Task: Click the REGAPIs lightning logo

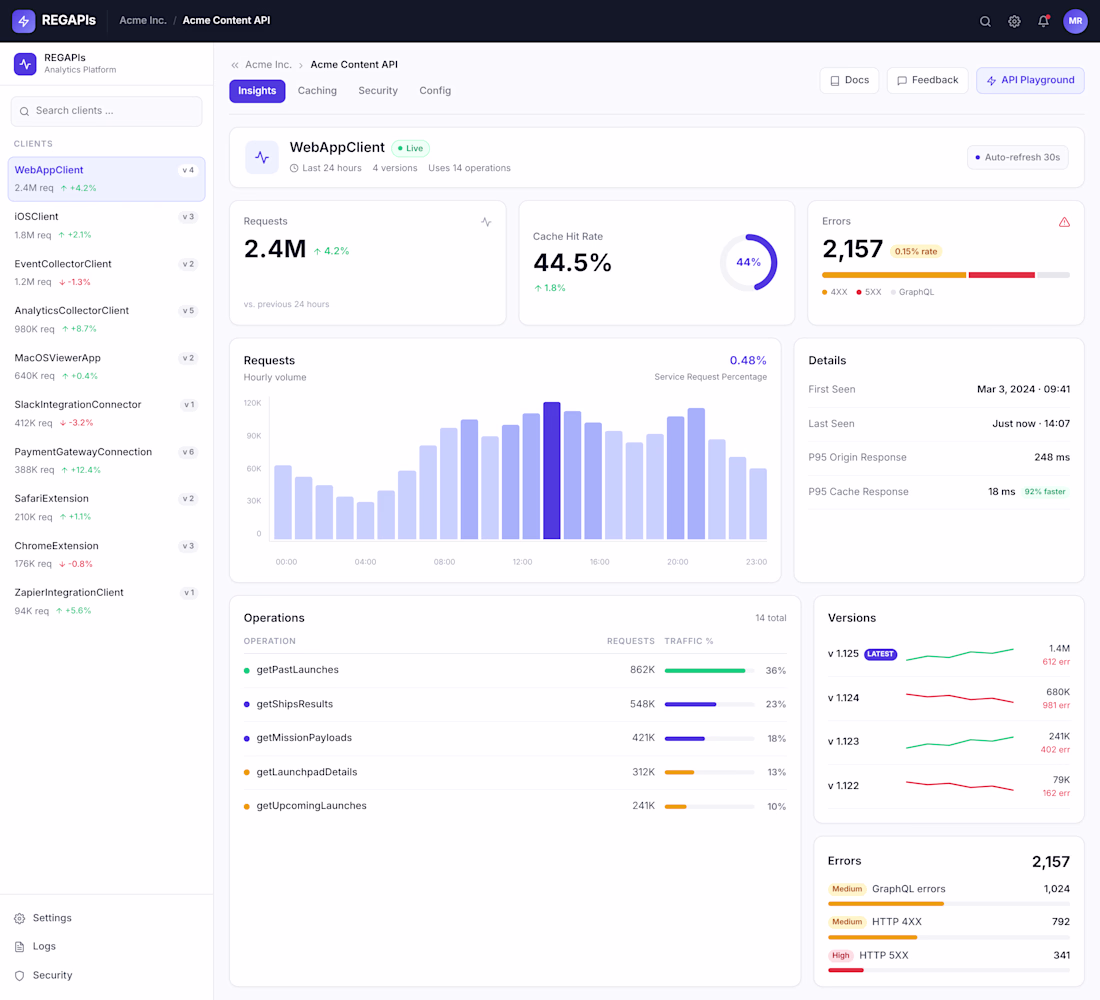Action: point(24,21)
